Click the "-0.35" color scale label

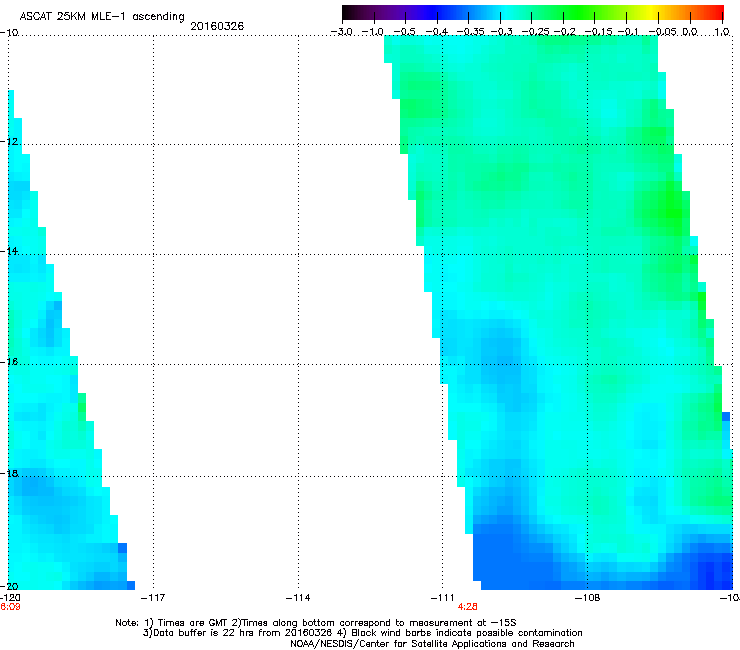tap(471, 32)
